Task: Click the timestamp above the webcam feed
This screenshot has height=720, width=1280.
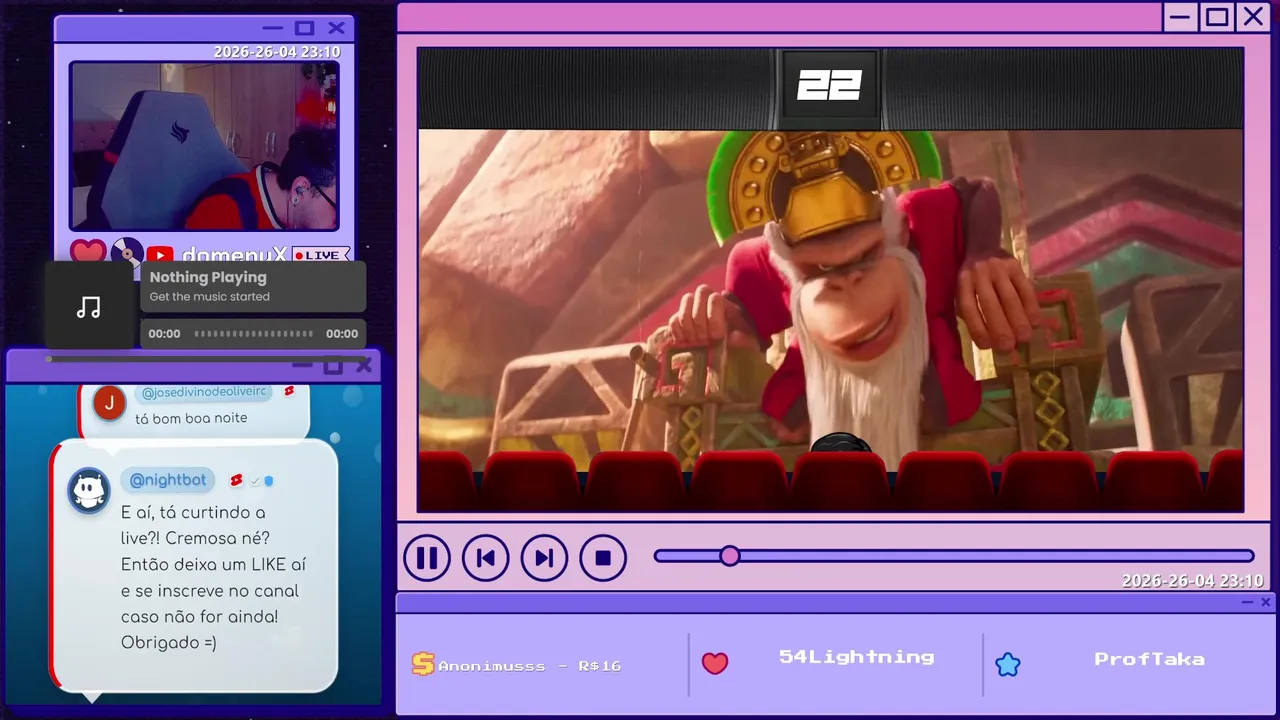Action: pos(277,52)
